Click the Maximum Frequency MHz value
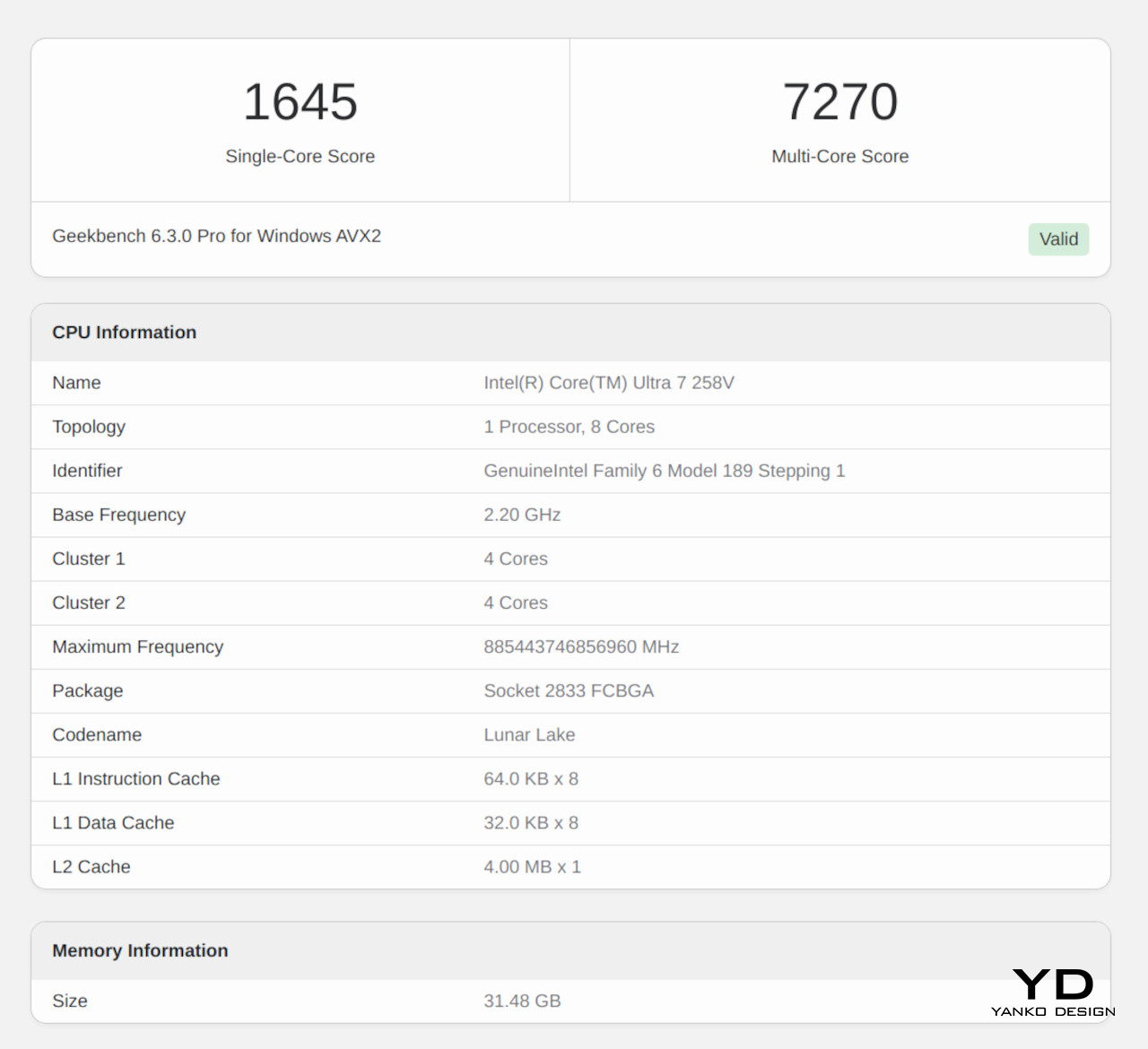Screen dimensions: 1148x1049 click(580, 646)
